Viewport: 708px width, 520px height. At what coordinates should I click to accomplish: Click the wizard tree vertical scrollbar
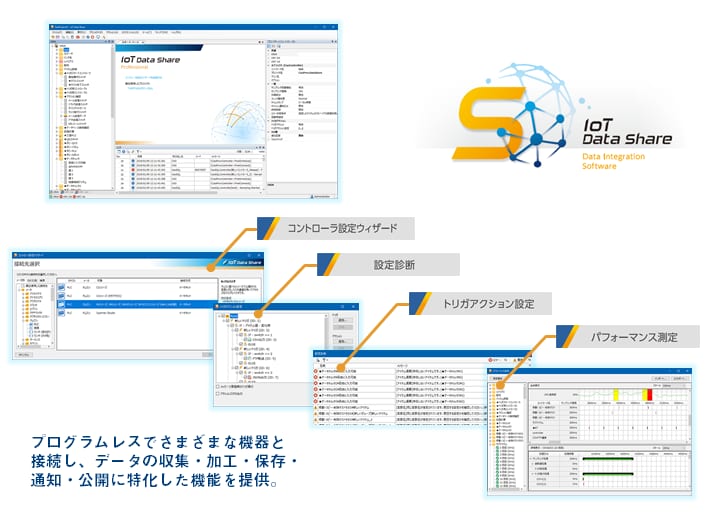[x=52, y=314]
